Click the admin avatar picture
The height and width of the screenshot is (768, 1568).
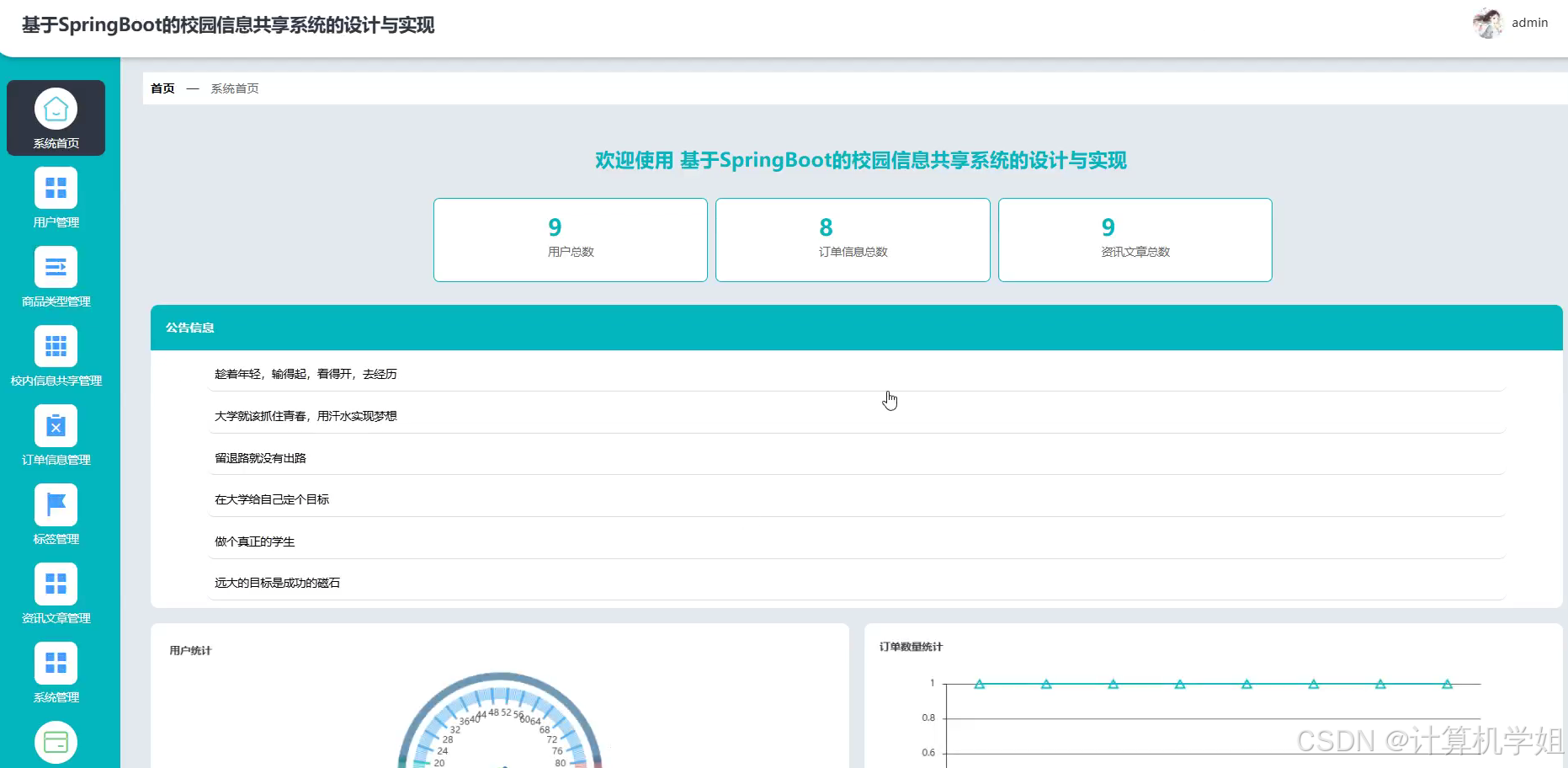(1487, 24)
